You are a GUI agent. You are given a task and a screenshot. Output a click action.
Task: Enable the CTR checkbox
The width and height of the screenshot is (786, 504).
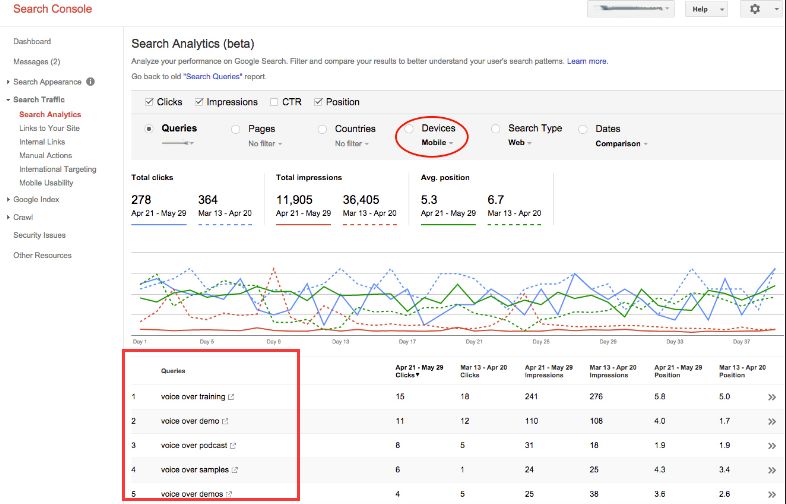(274, 102)
